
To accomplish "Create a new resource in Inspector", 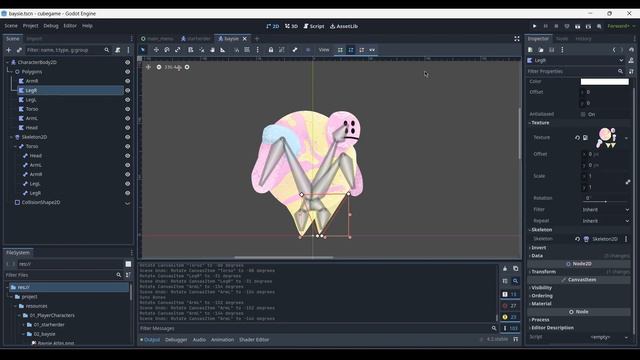I will [530, 50].
